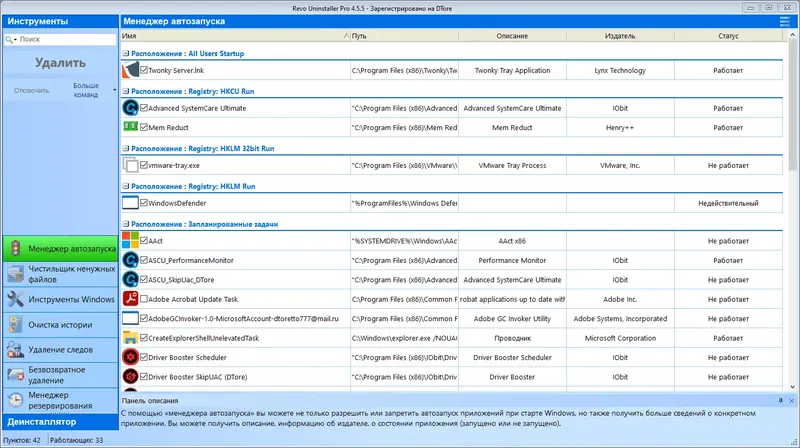The height and width of the screenshot is (448, 800).
Task: Collapse the Registry: HKCU Run group
Action: pyautogui.click(x=126, y=91)
